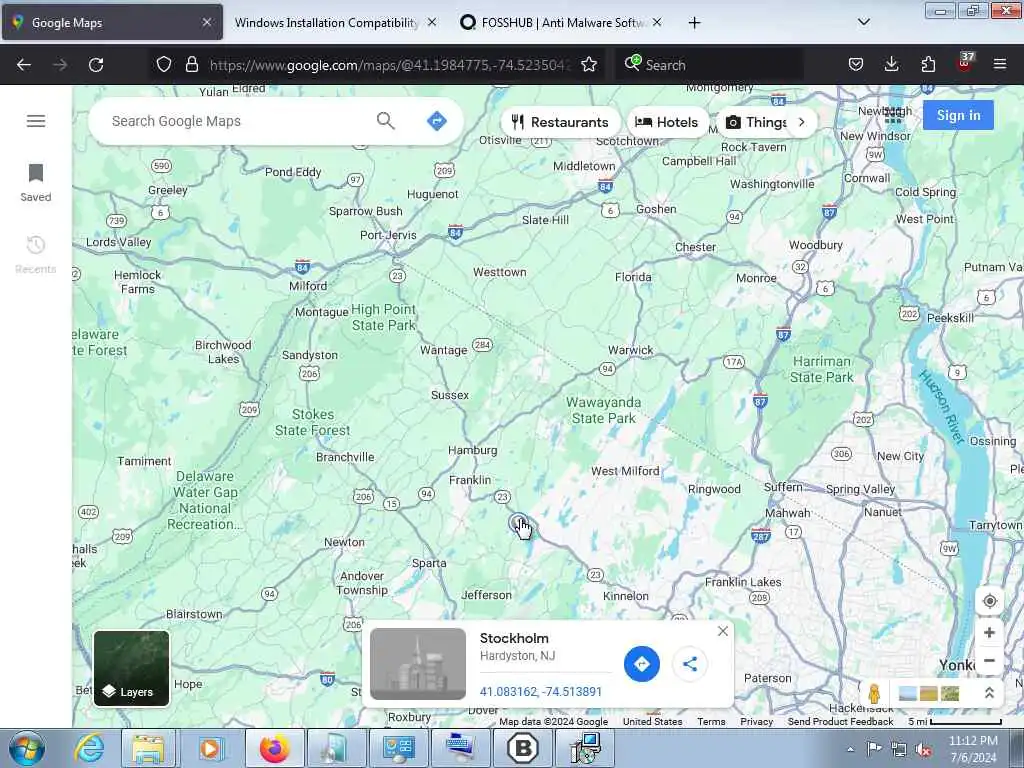Viewport: 1024px width, 768px height.
Task: Share the Stockholm location
Action: (x=690, y=664)
